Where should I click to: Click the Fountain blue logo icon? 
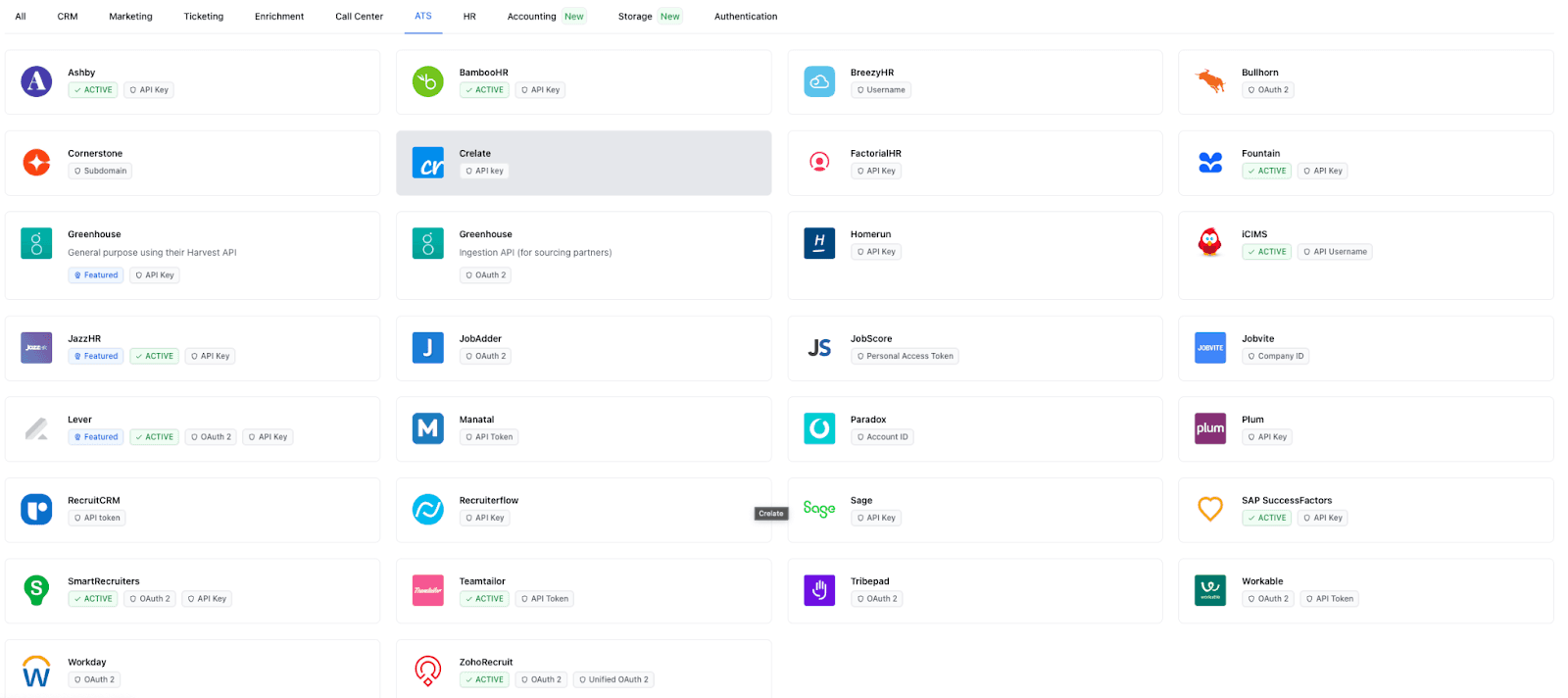1210,163
